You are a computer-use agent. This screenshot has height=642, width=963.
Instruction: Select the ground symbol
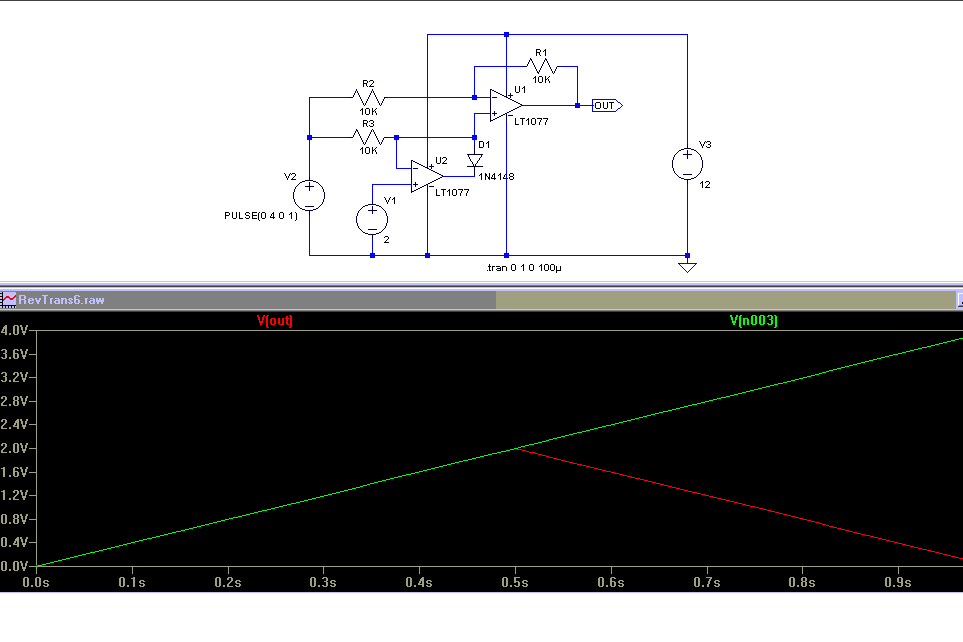pos(687,267)
